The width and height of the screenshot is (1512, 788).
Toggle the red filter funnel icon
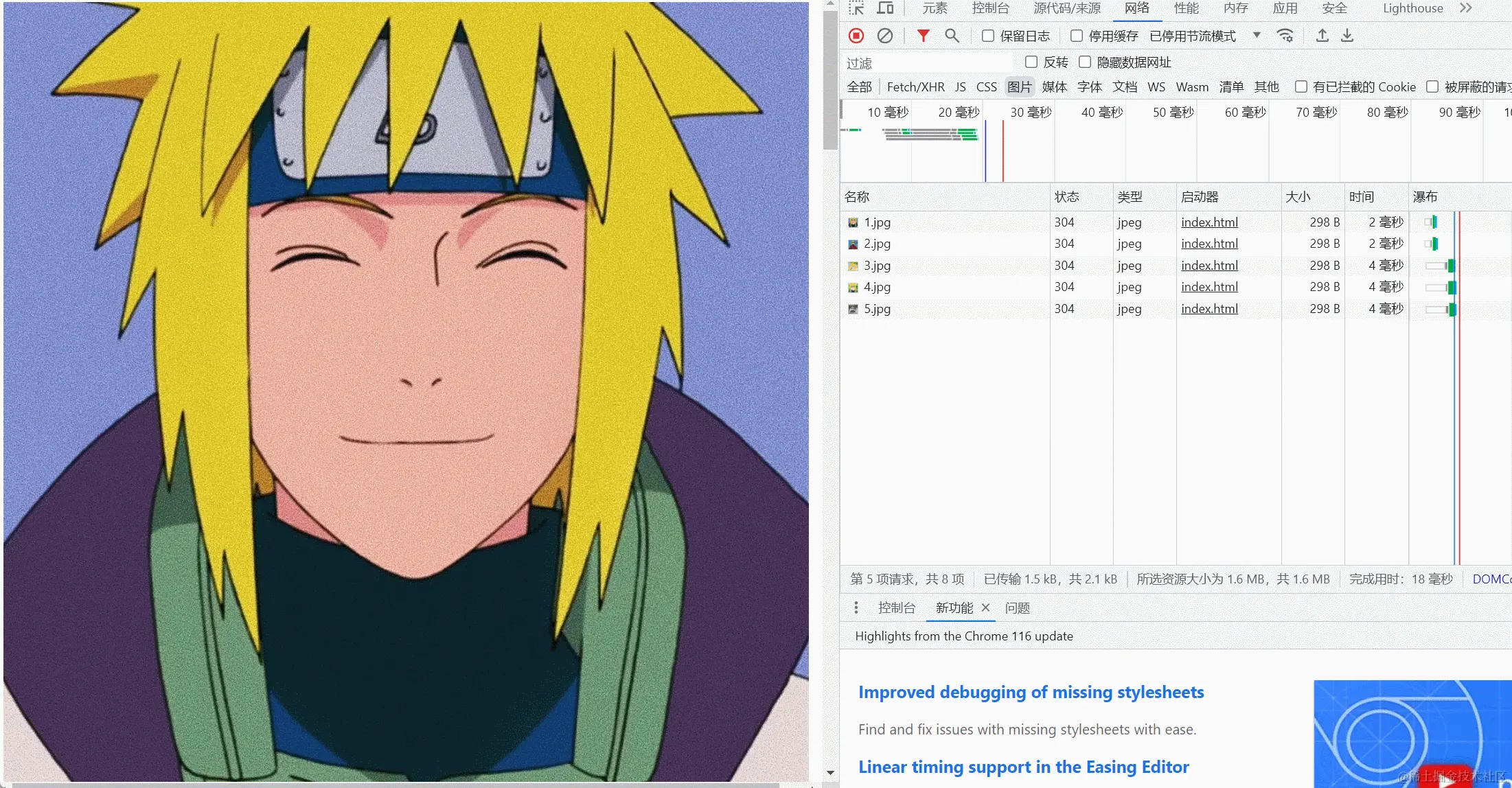[924, 36]
